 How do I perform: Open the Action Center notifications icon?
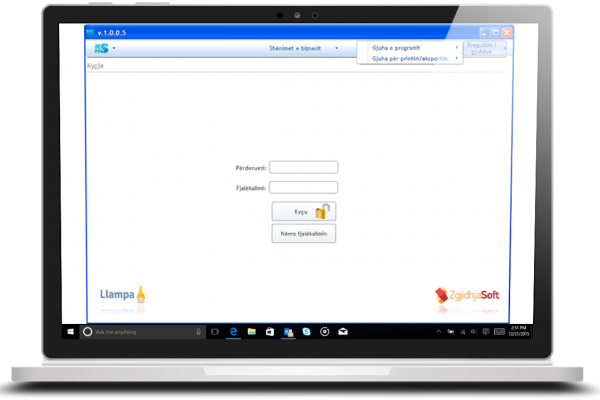pos(486,332)
